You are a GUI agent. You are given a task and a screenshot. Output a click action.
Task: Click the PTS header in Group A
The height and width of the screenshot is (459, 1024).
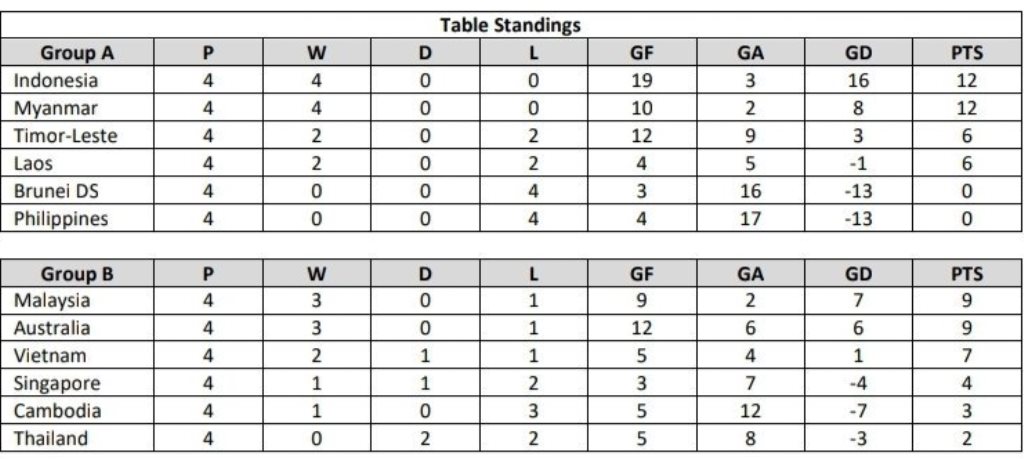click(x=967, y=53)
